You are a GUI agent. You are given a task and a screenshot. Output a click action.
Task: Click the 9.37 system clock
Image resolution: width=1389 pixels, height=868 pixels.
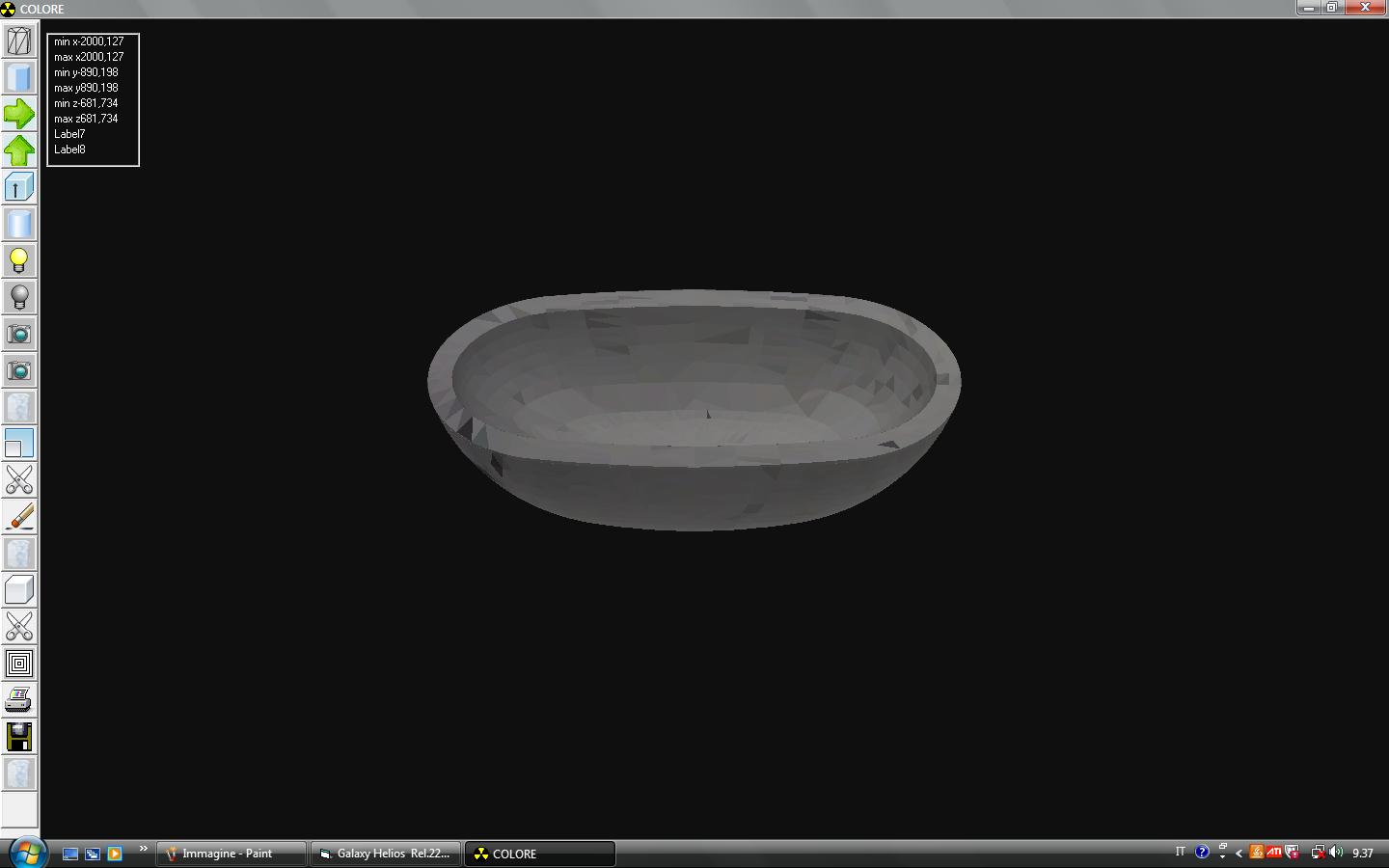(1363, 854)
